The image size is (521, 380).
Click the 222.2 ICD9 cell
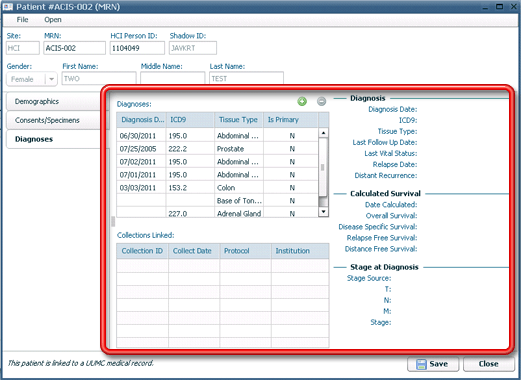pyautogui.click(x=190, y=149)
